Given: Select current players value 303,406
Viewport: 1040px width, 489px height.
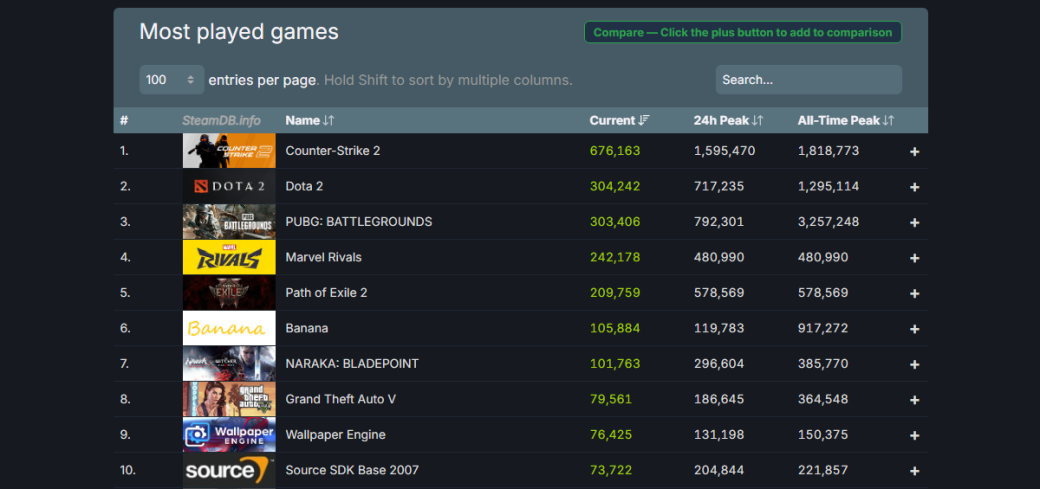Looking at the screenshot, I should coord(615,222).
